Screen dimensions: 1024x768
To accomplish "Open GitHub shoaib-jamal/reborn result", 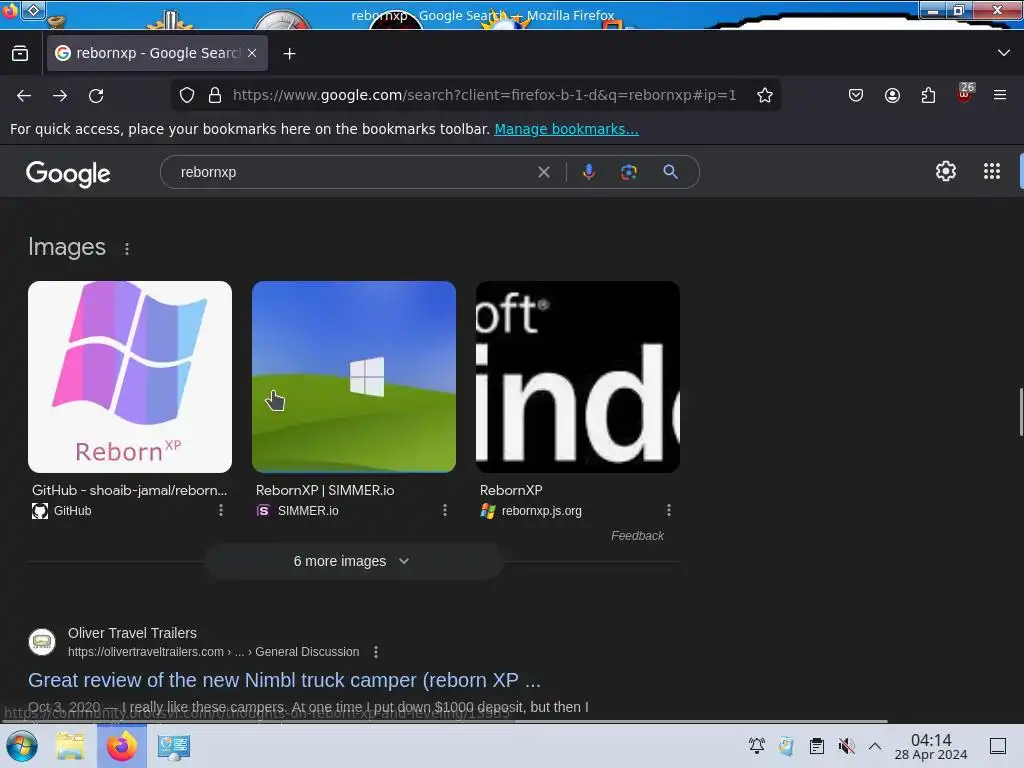I will [x=129, y=490].
